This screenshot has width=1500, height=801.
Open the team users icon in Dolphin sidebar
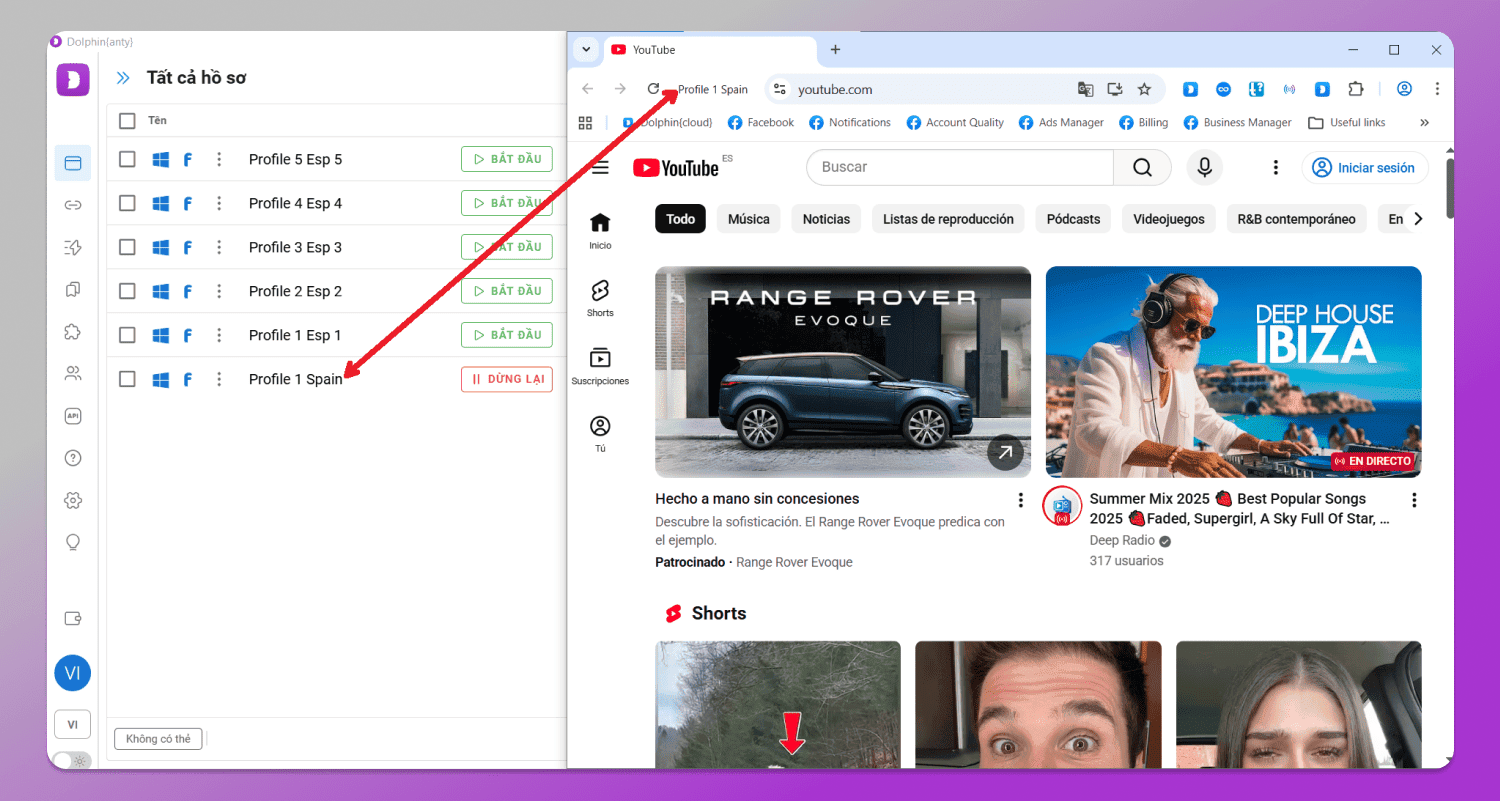(73, 373)
